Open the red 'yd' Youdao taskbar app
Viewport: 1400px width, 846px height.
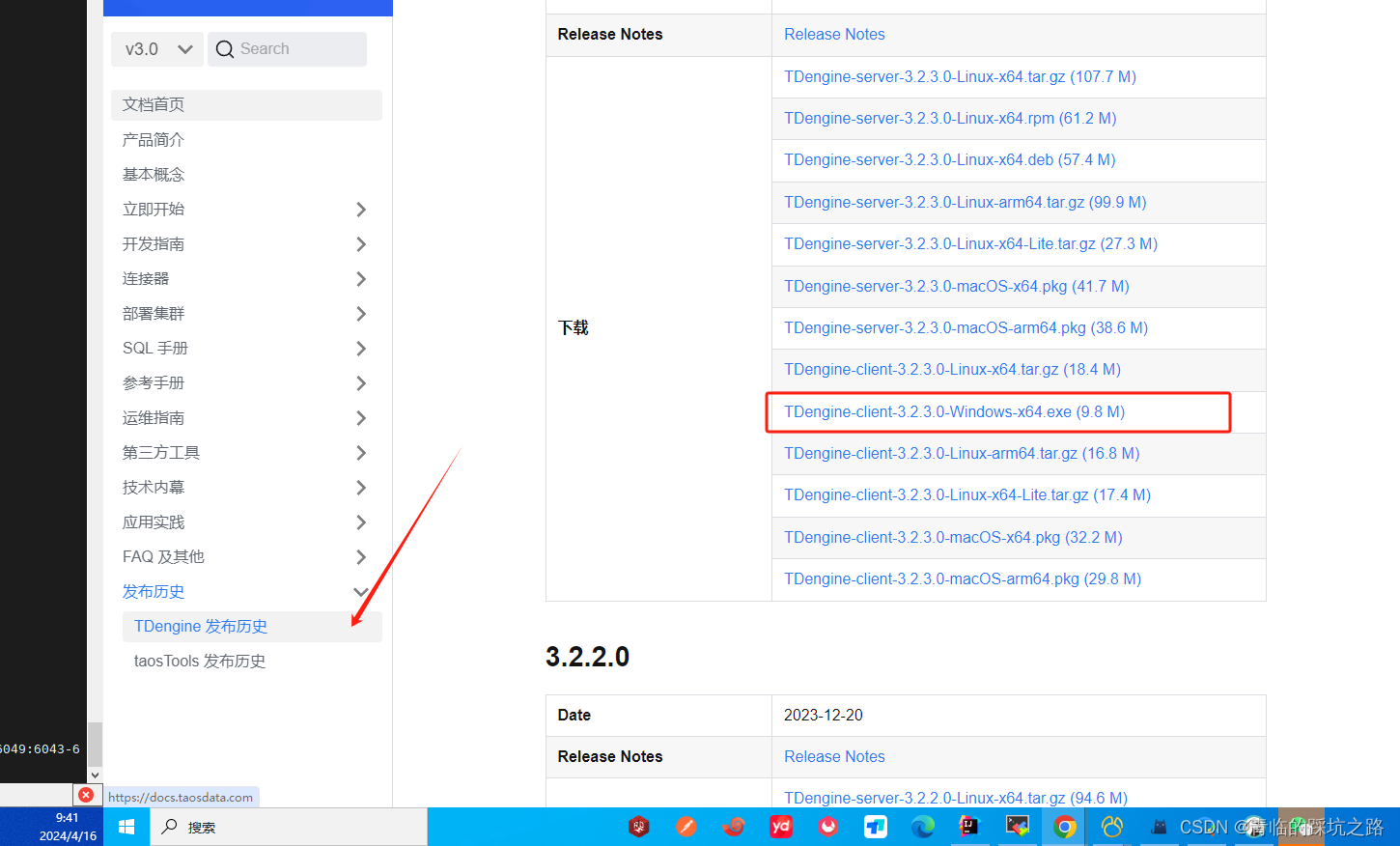click(x=781, y=827)
